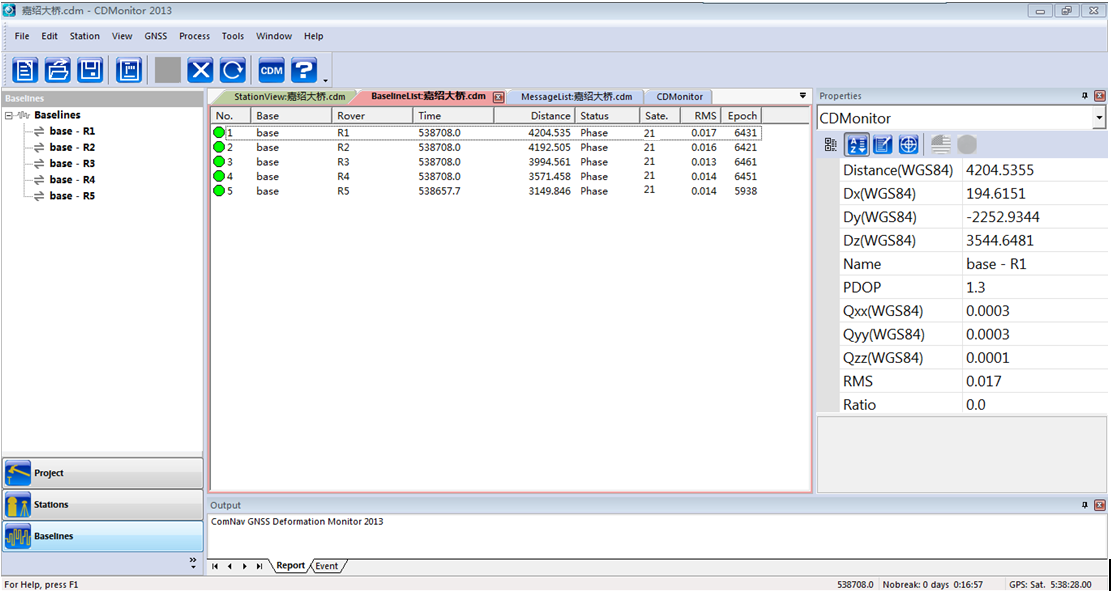Open the GNSS menu
The height and width of the screenshot is (591, 1111).
(x=156, y=36)
